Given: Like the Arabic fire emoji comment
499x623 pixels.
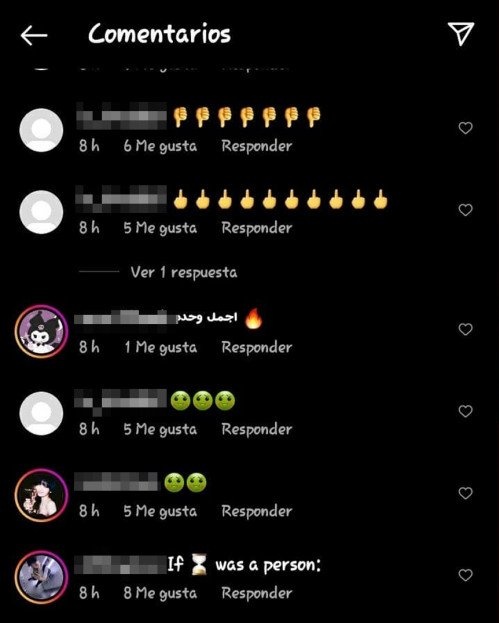Looking at the screenshot, I should click(465, 329).
